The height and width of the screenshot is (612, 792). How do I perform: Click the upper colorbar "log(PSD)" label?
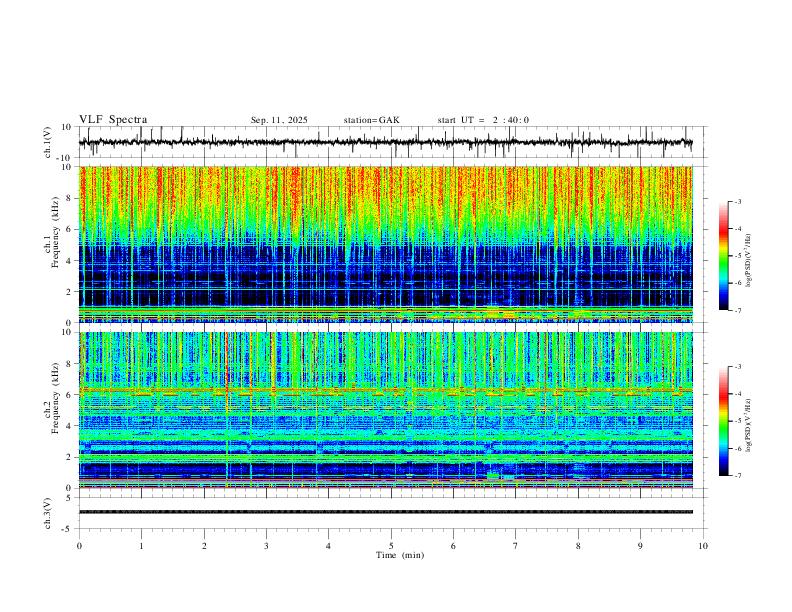[x=749, y=261]
